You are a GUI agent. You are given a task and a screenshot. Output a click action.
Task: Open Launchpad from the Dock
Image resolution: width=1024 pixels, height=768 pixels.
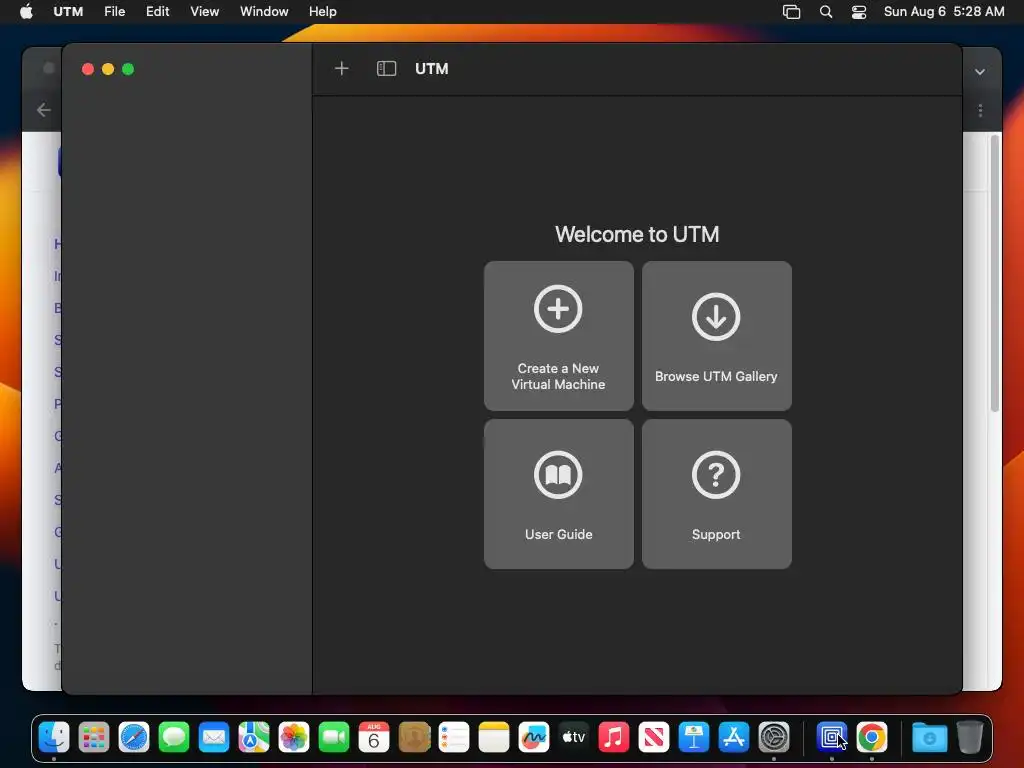[x=94, y=737]
